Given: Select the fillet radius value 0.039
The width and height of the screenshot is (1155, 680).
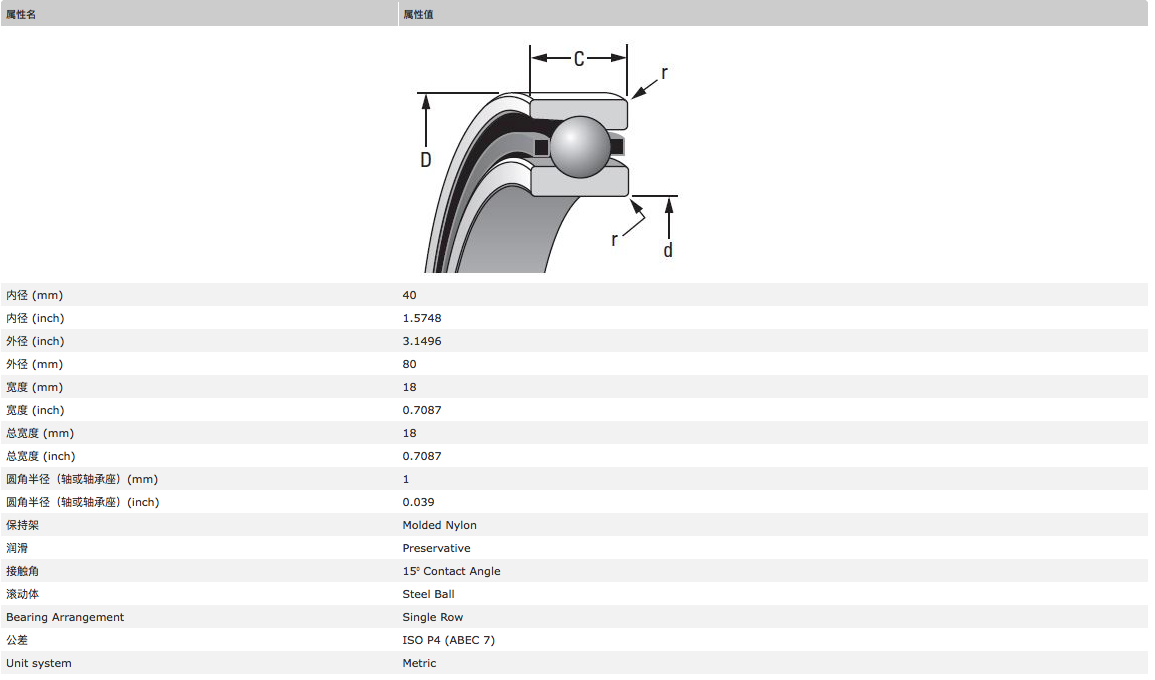Looking at the screenshot, I should 419,502.
